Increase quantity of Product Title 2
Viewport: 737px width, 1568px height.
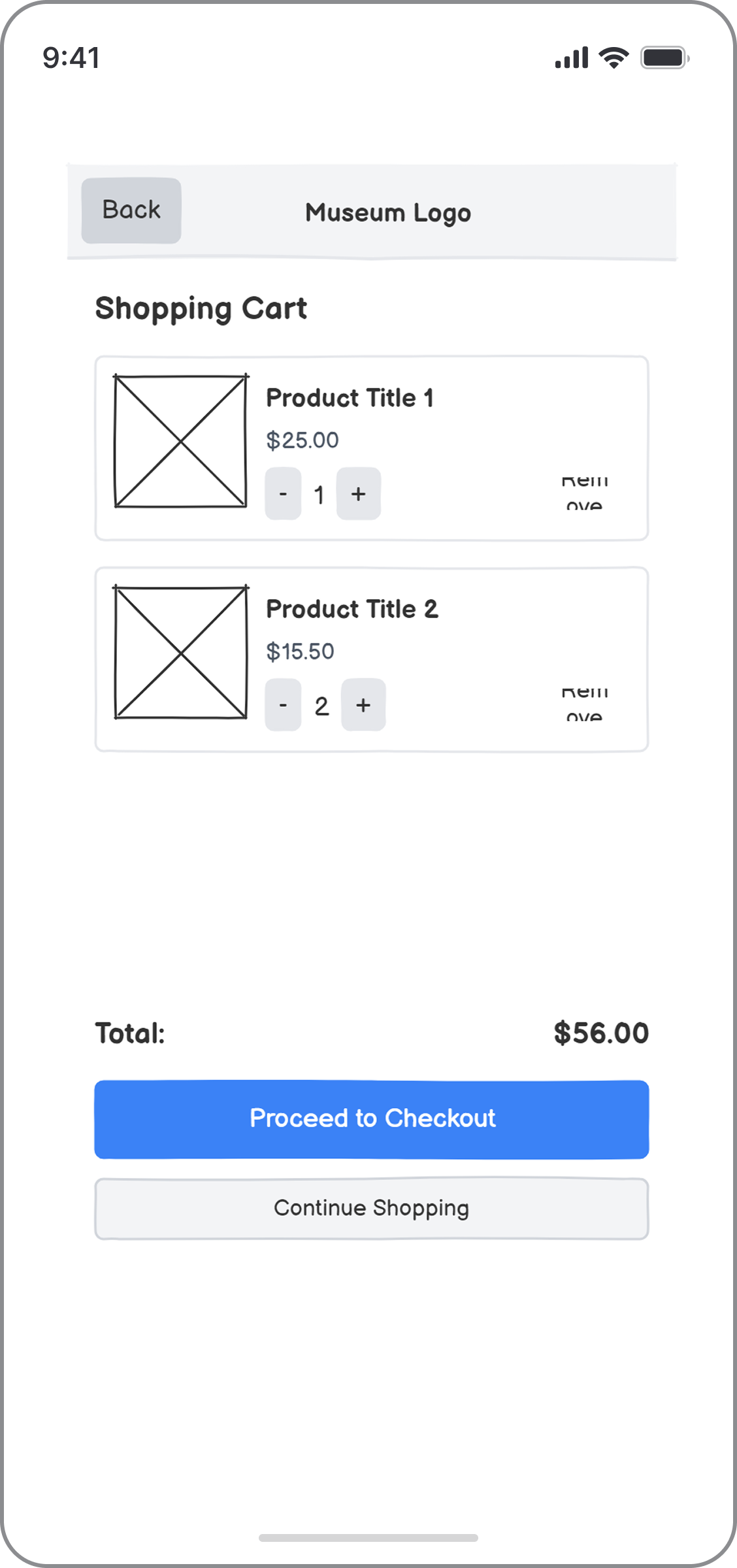(x=363, y=705)
